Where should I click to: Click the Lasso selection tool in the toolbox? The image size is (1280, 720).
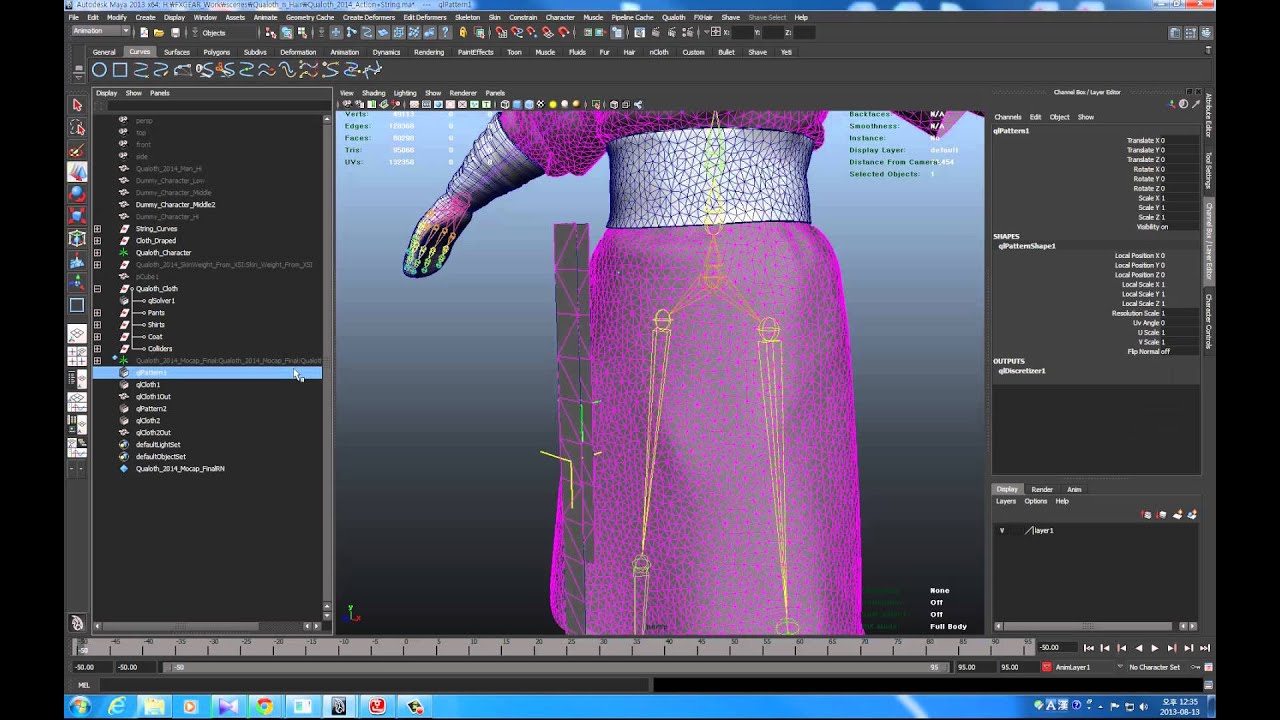tap(77, 128)
